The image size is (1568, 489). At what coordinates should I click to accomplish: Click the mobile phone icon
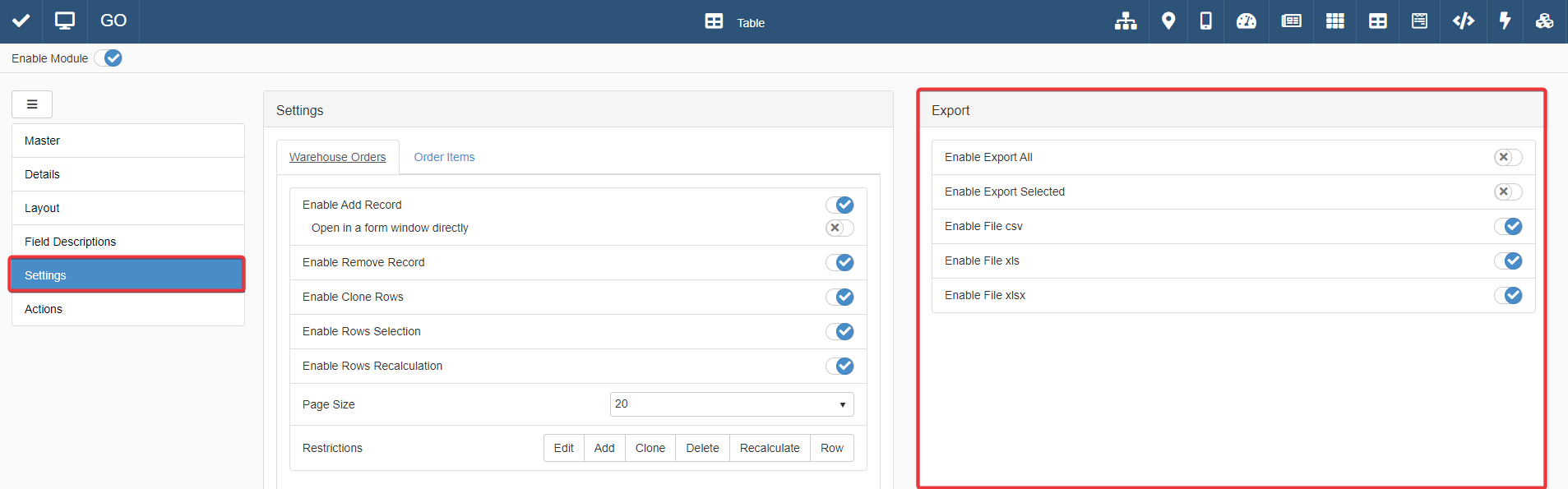click(1205, 21)
